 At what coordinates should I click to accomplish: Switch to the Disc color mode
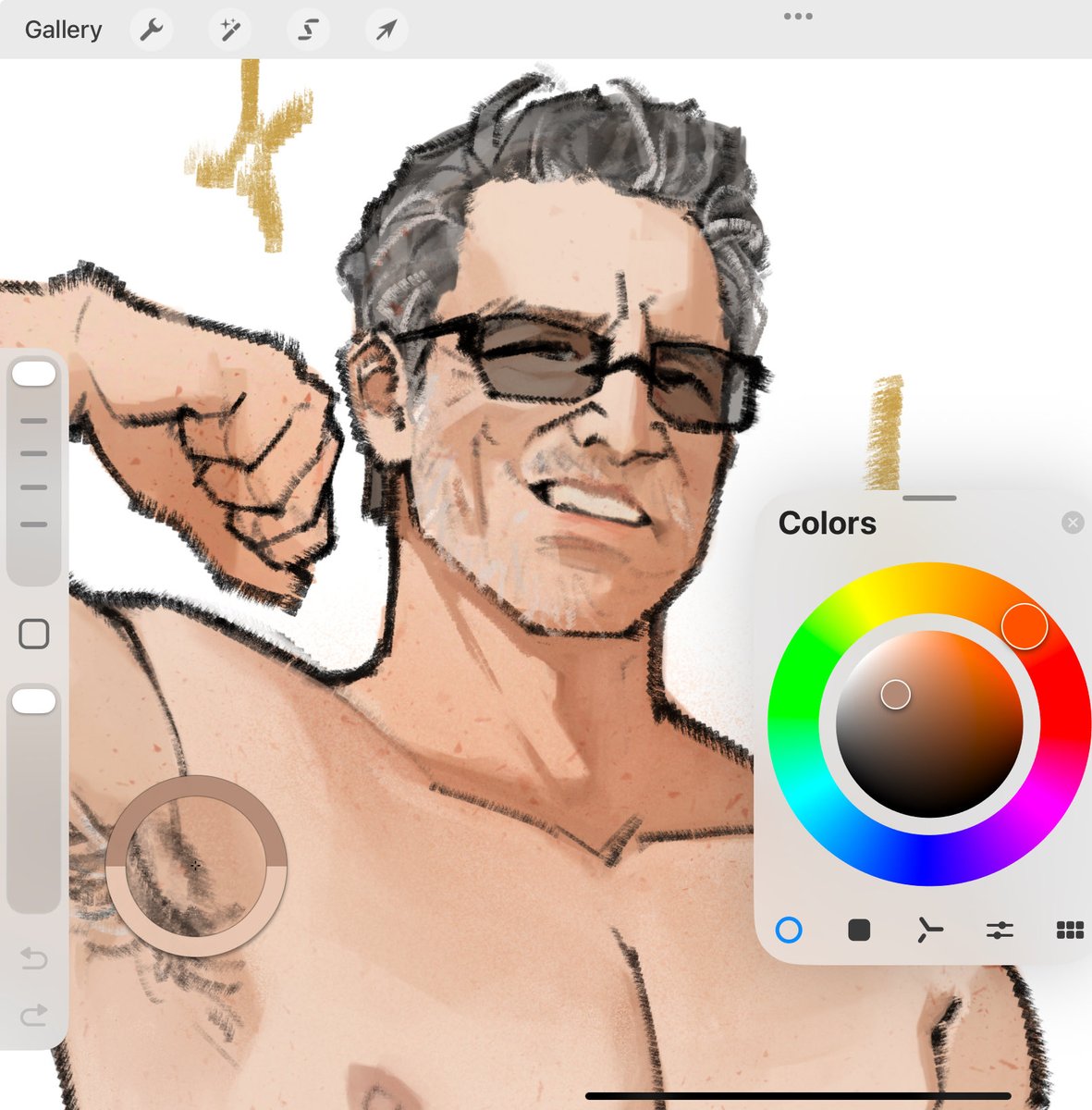click(x=789, y=930)
